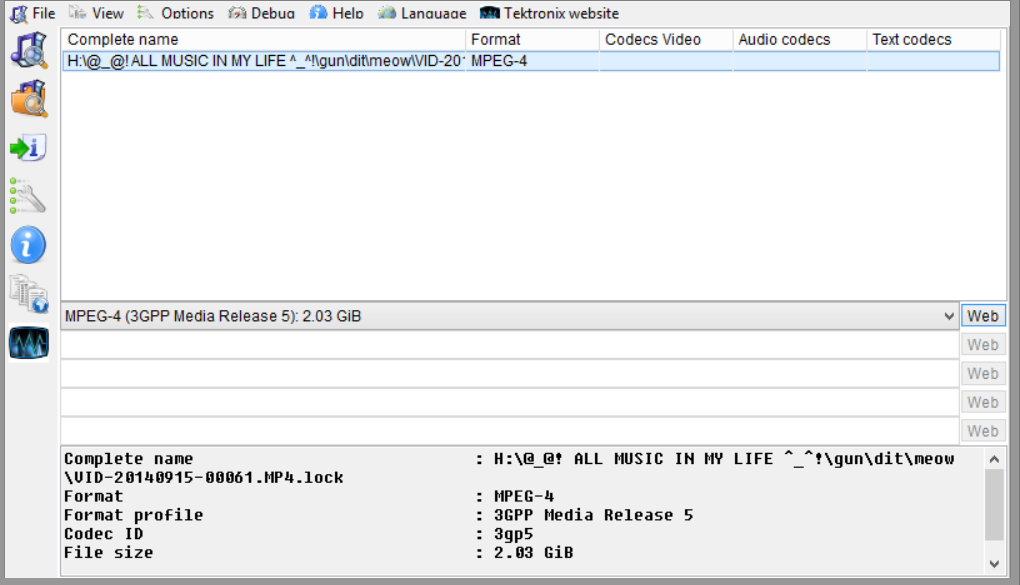The height and width of the screenshot is (585, 1020).
Task: Open the File menu
Action: click(33, 13)
